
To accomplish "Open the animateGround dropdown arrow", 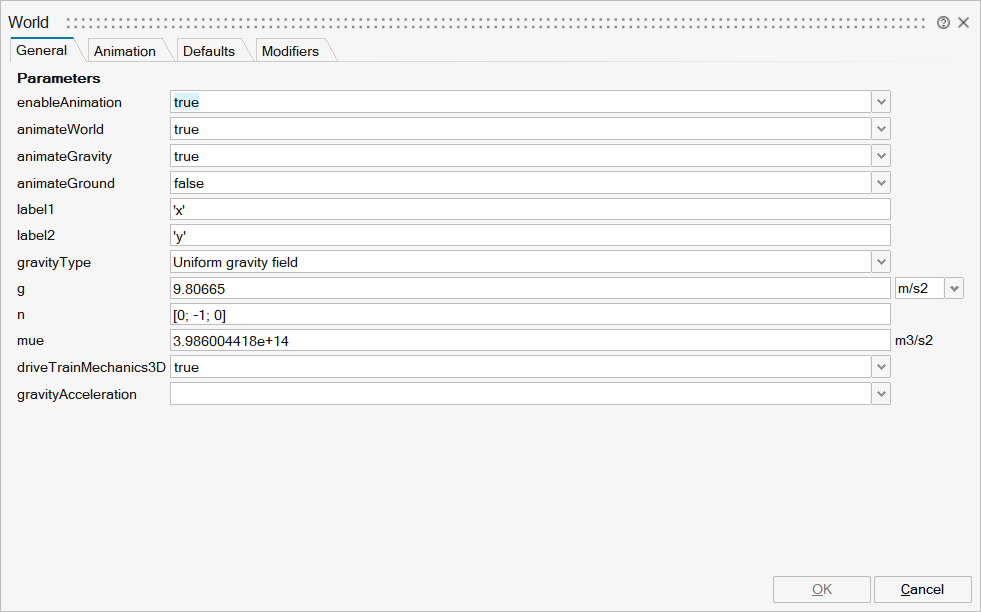I will point(881,183).
